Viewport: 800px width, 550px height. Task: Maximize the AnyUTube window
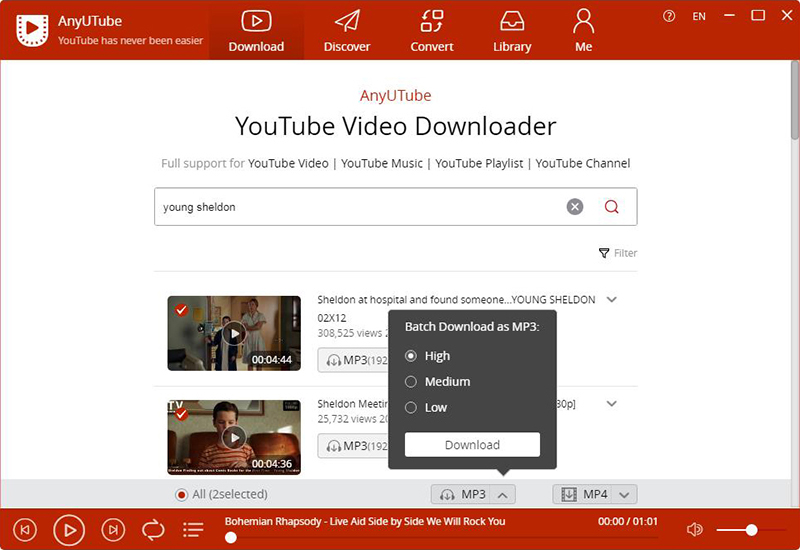pyautogui.click(x=758, y=15)
